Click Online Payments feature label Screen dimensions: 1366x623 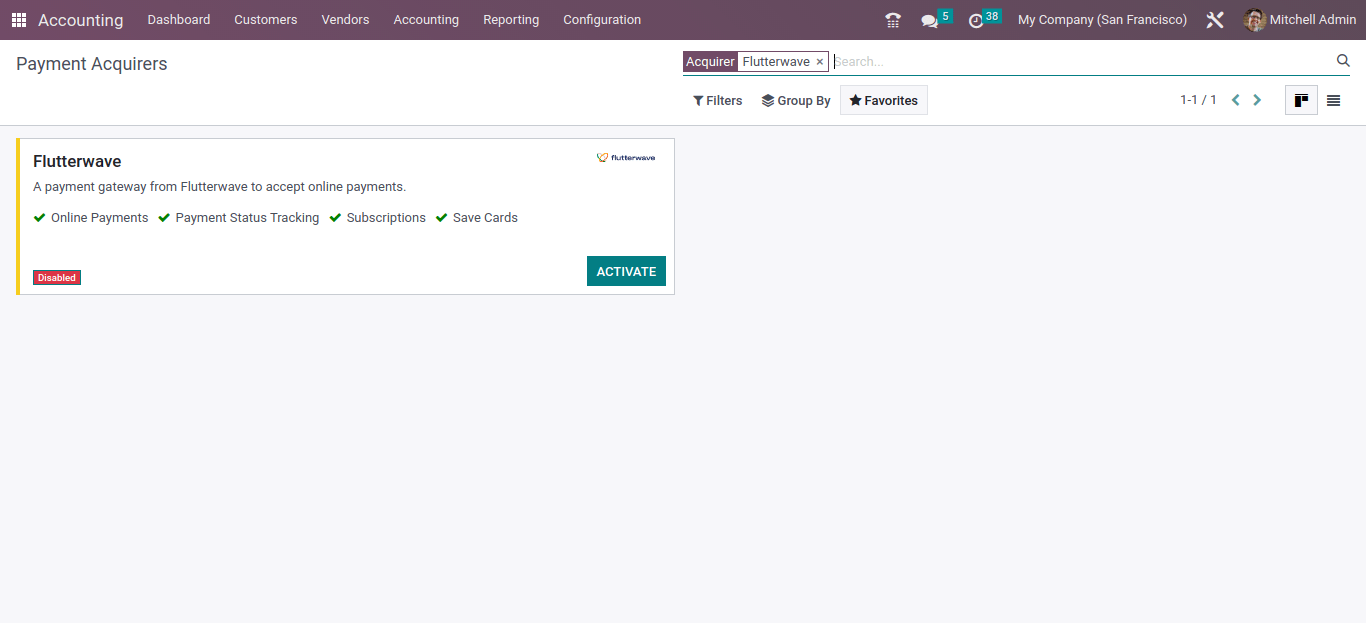pyautogui.click(x=99, y=218)
